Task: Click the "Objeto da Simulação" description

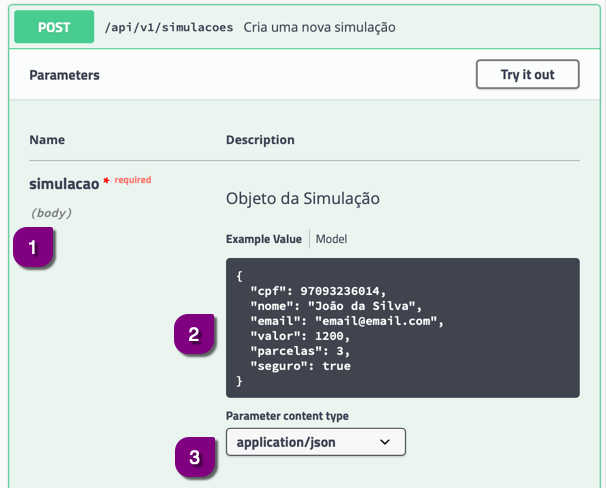Action: [303, 199]
